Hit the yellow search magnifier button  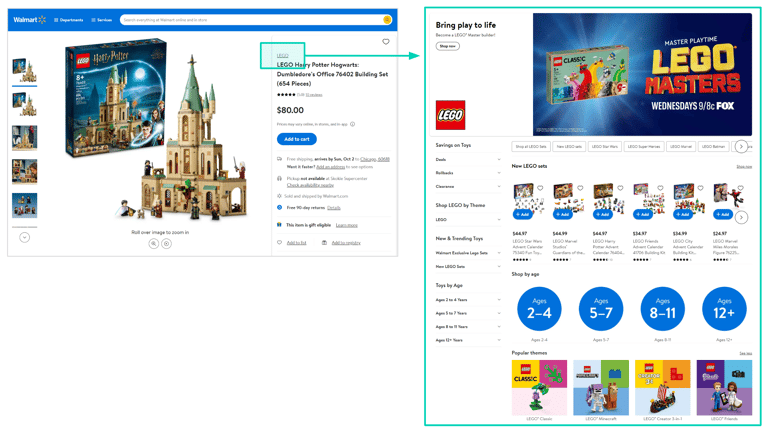[x=387, y=20]
